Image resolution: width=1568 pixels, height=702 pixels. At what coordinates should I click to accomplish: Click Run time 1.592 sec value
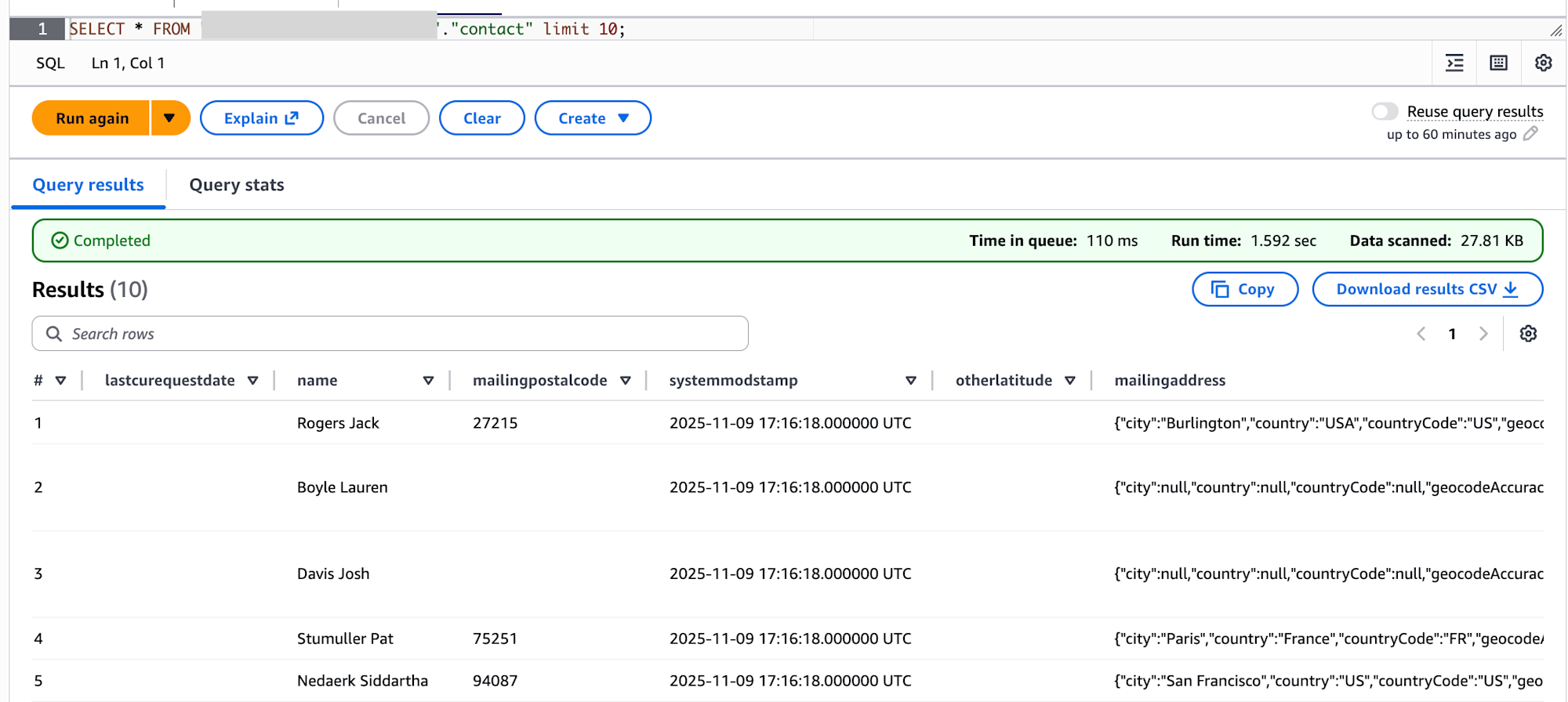point(1283,241)
